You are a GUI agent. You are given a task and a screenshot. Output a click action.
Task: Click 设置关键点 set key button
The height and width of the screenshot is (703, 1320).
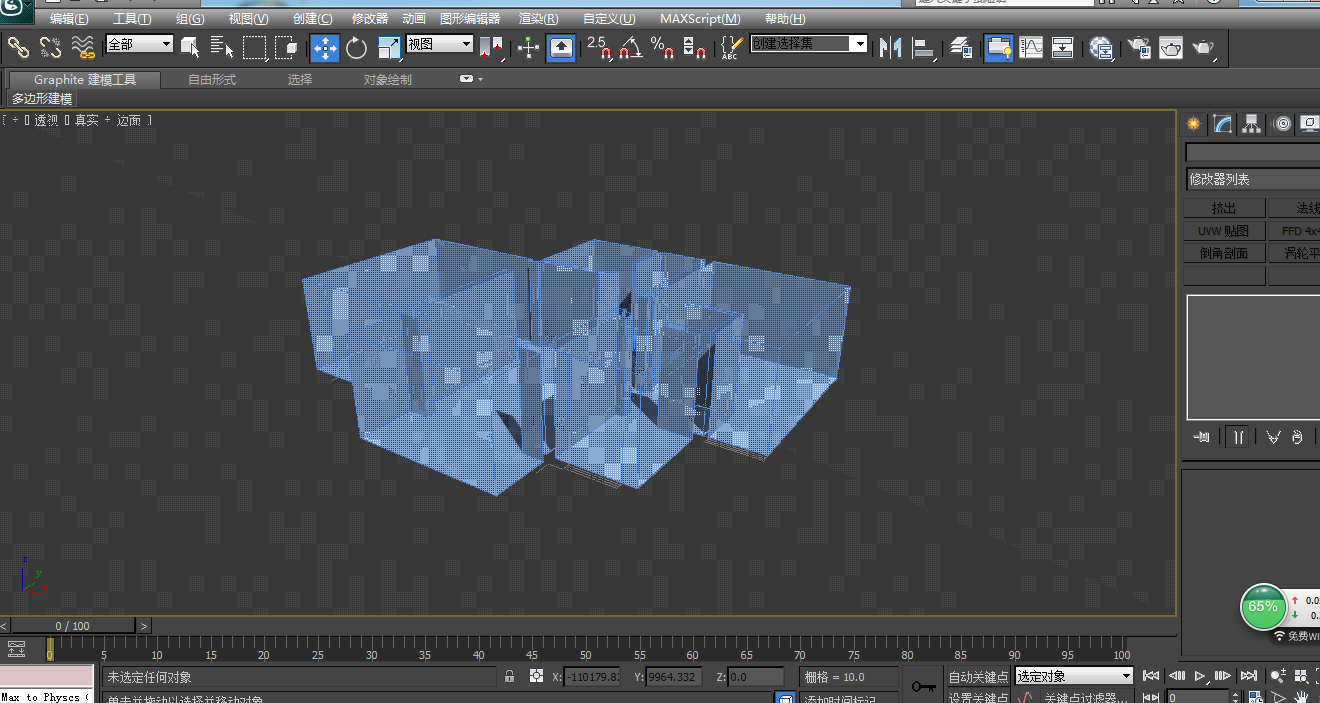tap(978, 698)
